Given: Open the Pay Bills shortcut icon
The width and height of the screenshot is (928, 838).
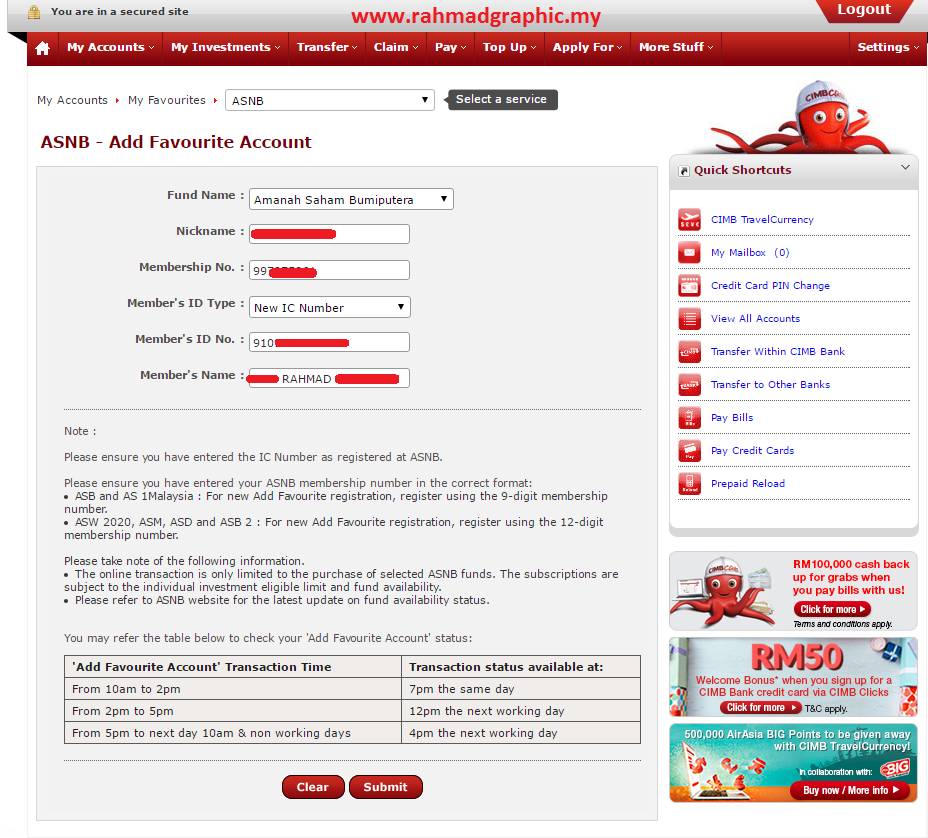Looking at the screenshot, I should pos(689,418).
